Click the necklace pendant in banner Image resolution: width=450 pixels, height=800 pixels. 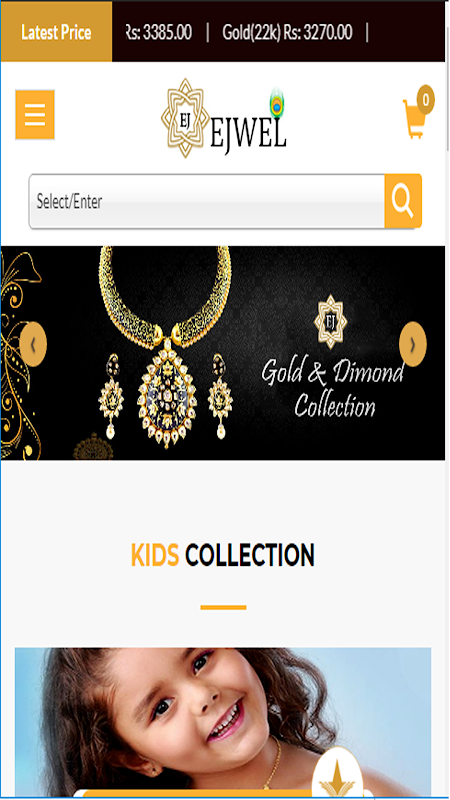tap(167, 393)
